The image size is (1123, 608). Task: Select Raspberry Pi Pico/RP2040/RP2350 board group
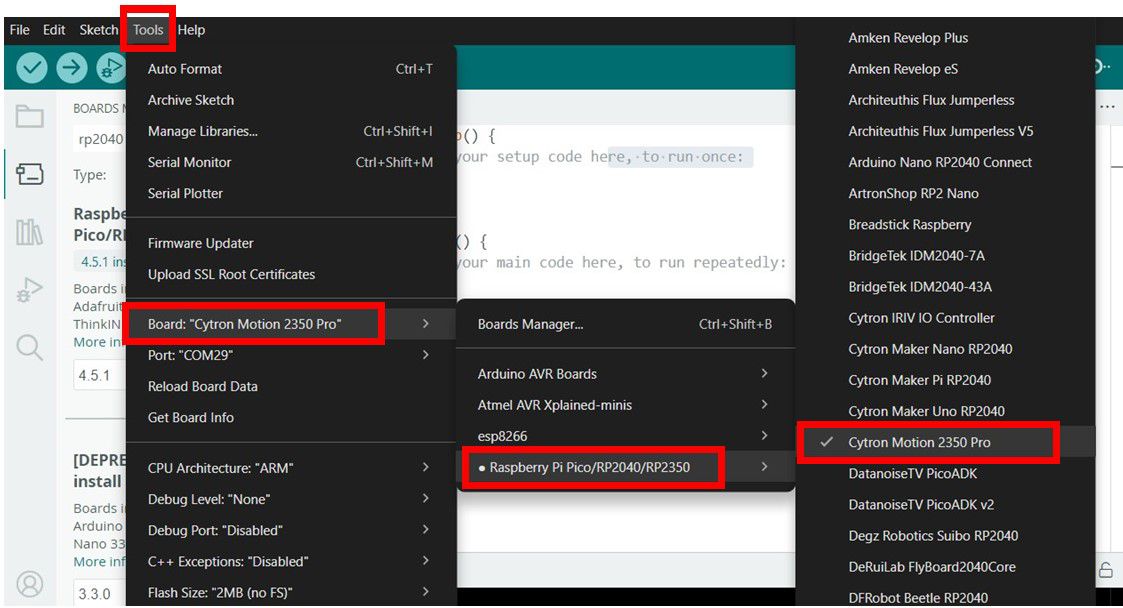tap(590, 467)
